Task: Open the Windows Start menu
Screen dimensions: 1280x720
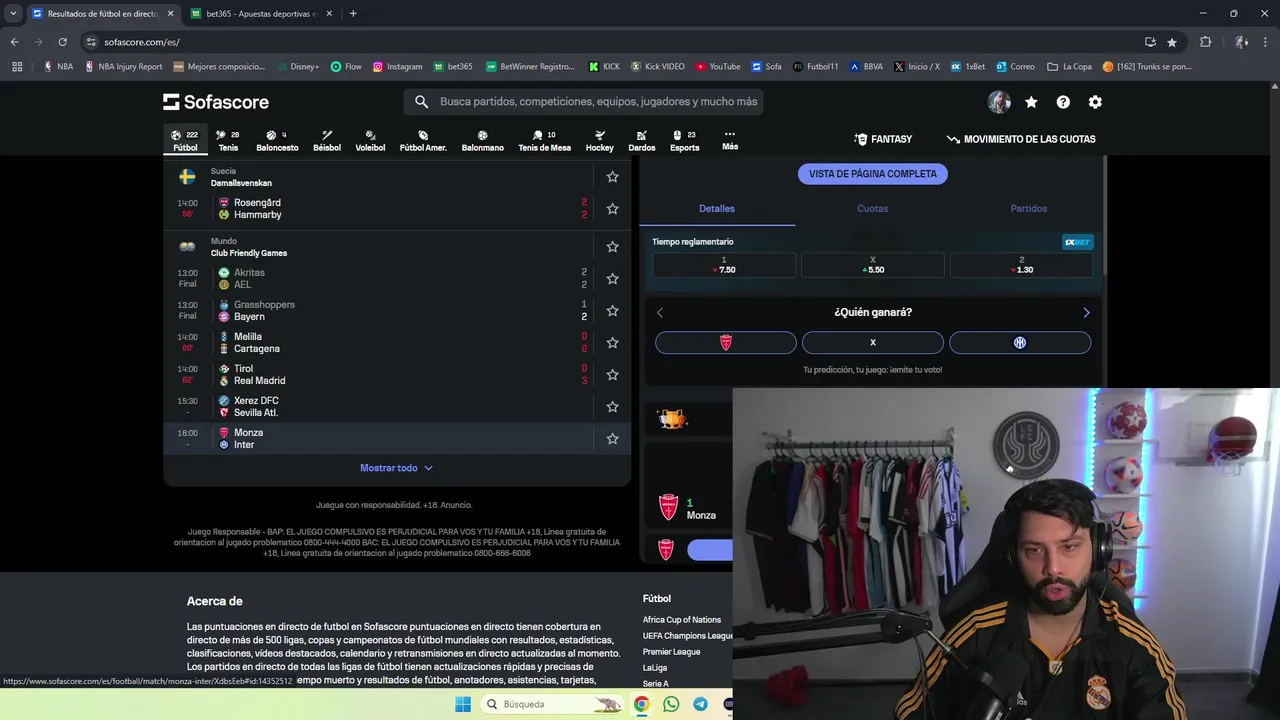Action: pyautogui.click(x=463, y=704)
